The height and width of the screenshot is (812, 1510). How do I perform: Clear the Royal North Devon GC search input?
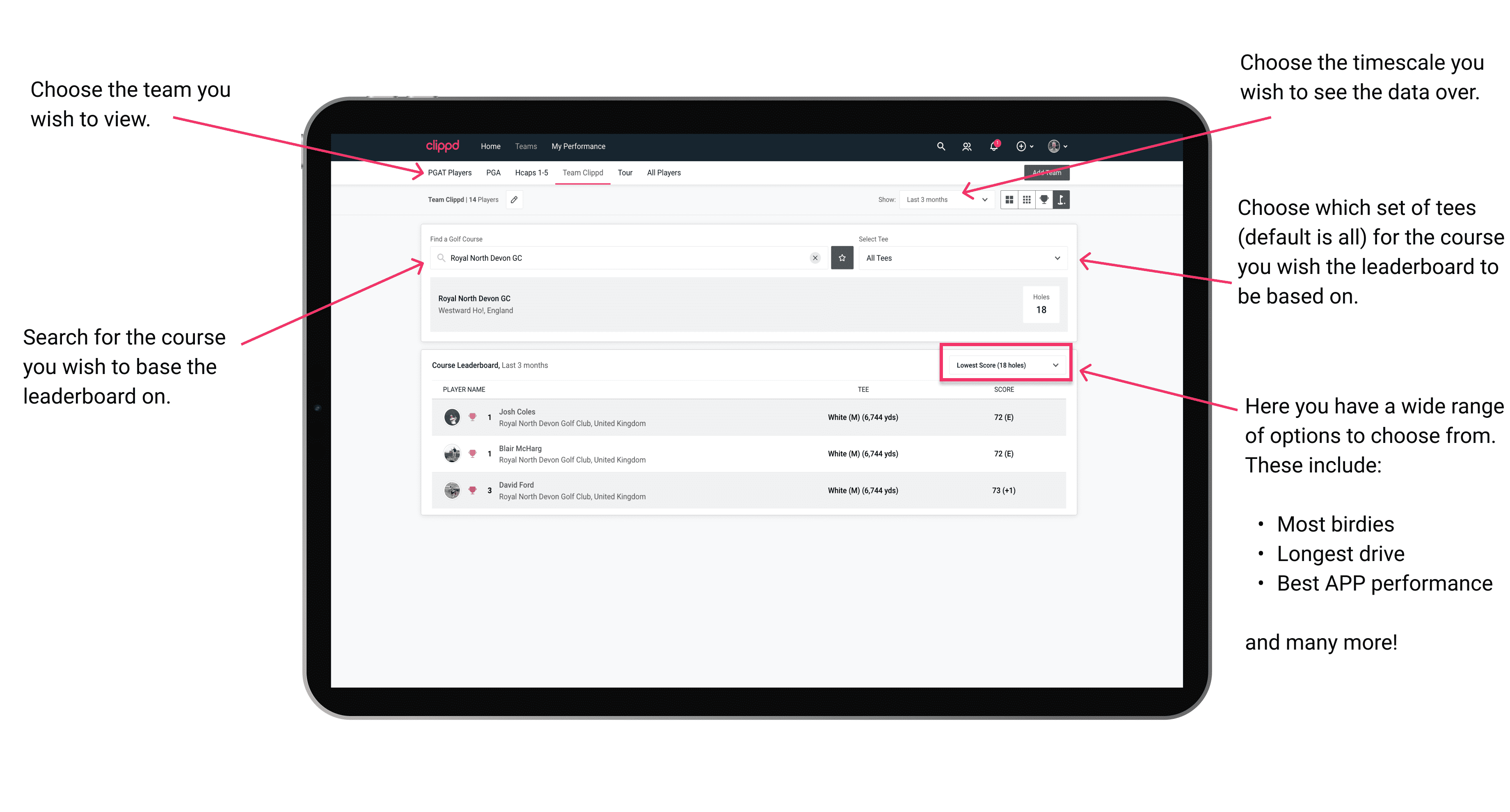tap(815, 258)
